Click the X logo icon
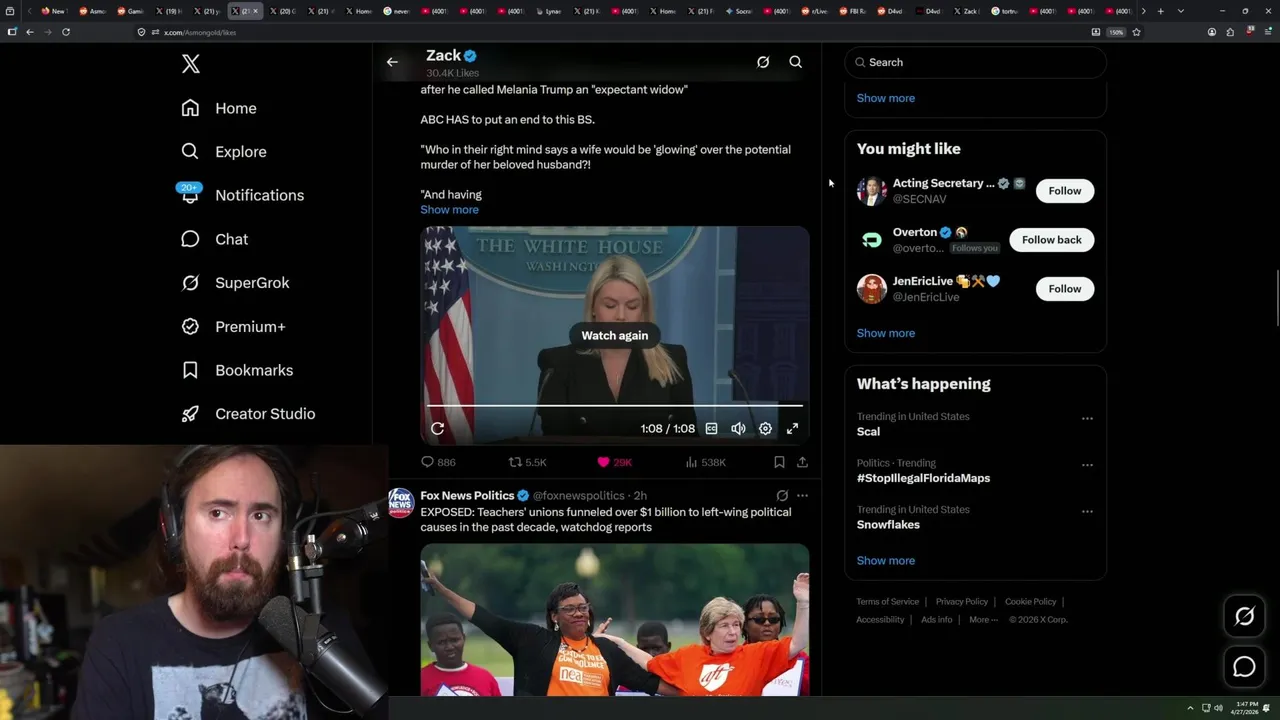The height and width of the screenshot is (720, 1280). point(191,64)
